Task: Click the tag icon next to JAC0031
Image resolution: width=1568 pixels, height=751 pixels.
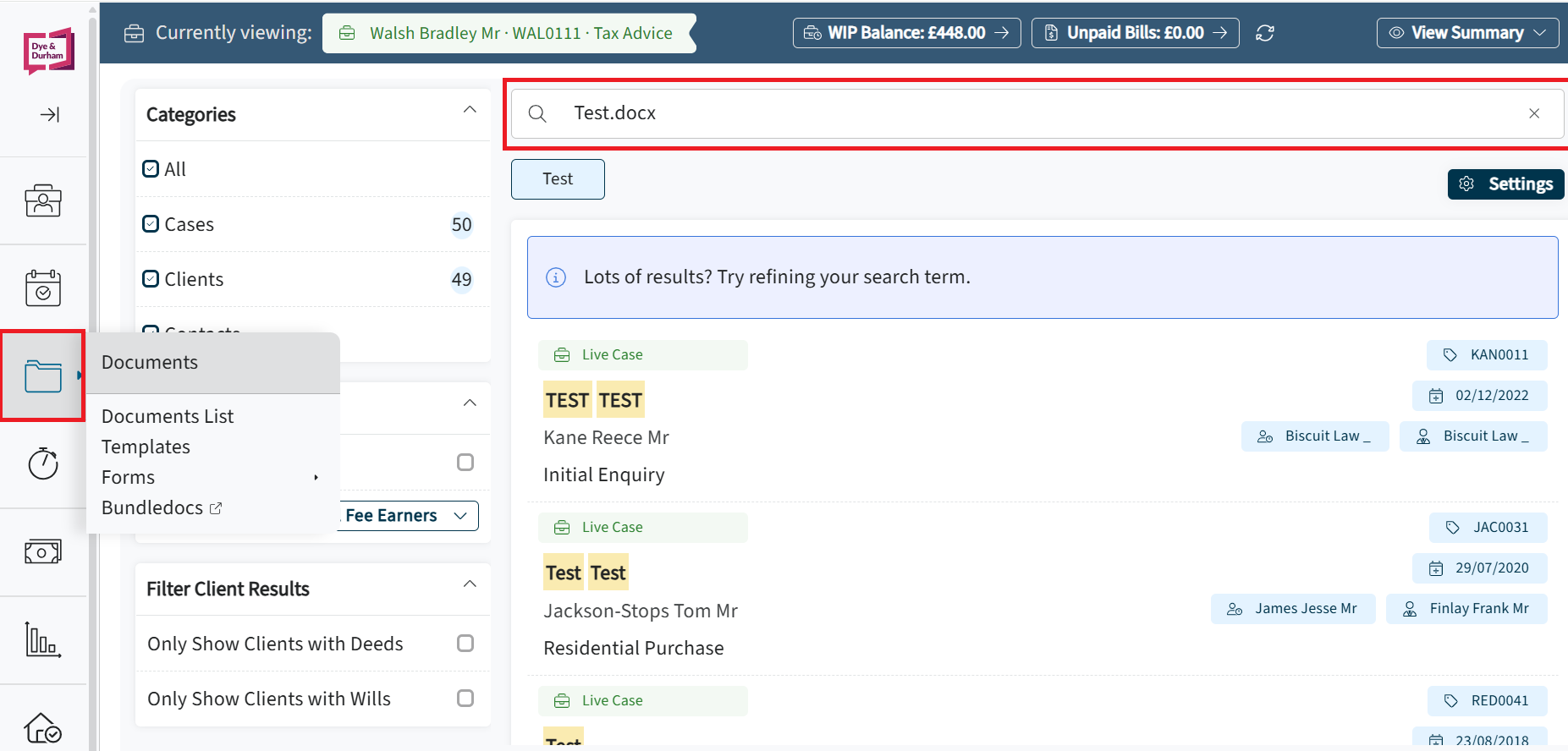Action: pos(1453,528)
